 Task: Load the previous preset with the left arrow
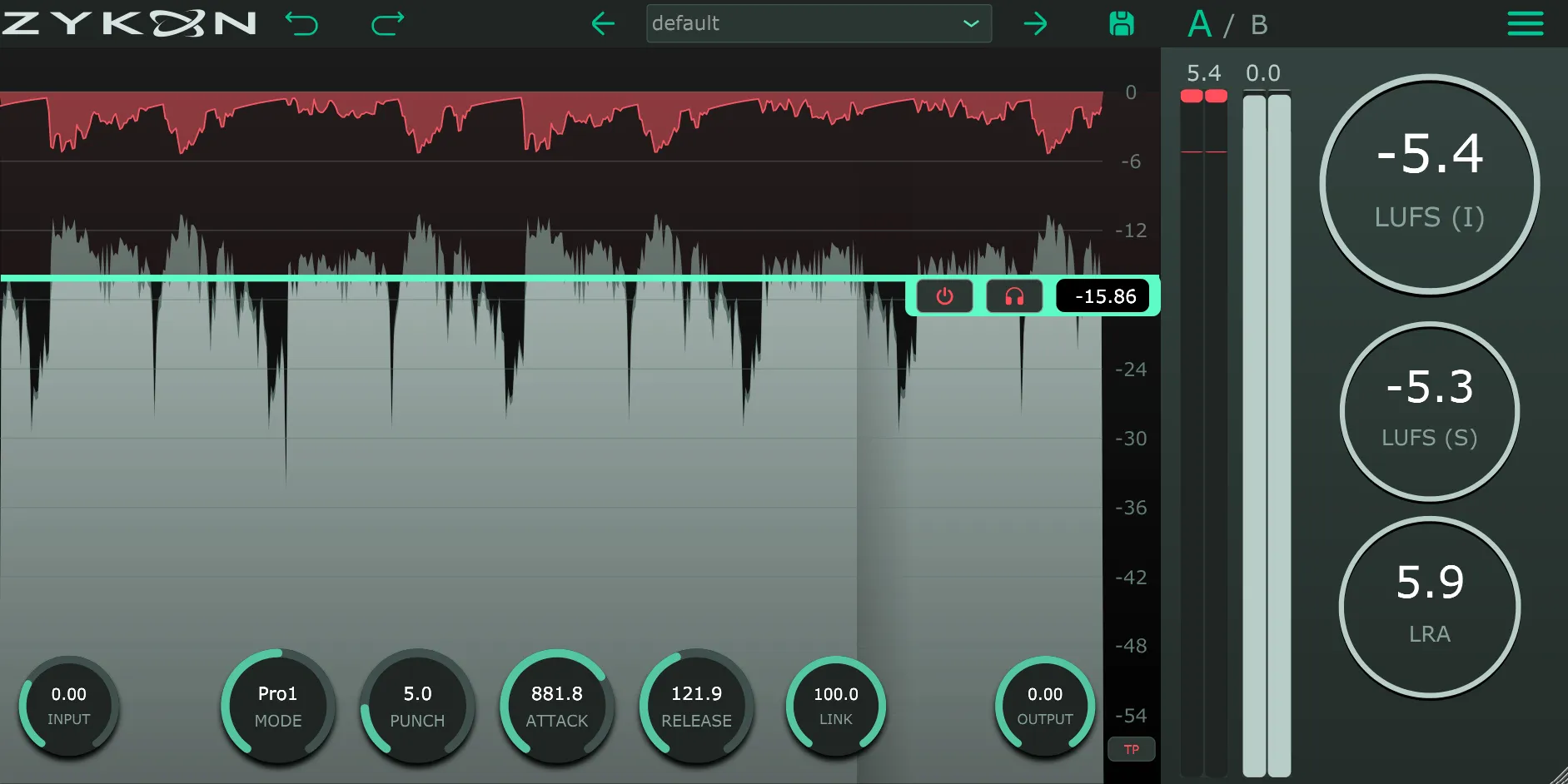(x=604, y=23)
